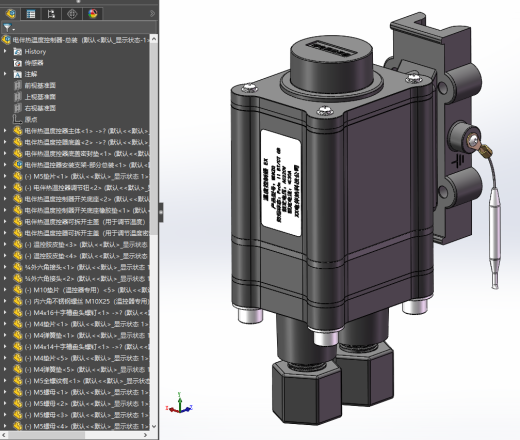Click the tree scrollbar down arrow
The width and height of the screenshot is (520, 440).
point(154,426)
